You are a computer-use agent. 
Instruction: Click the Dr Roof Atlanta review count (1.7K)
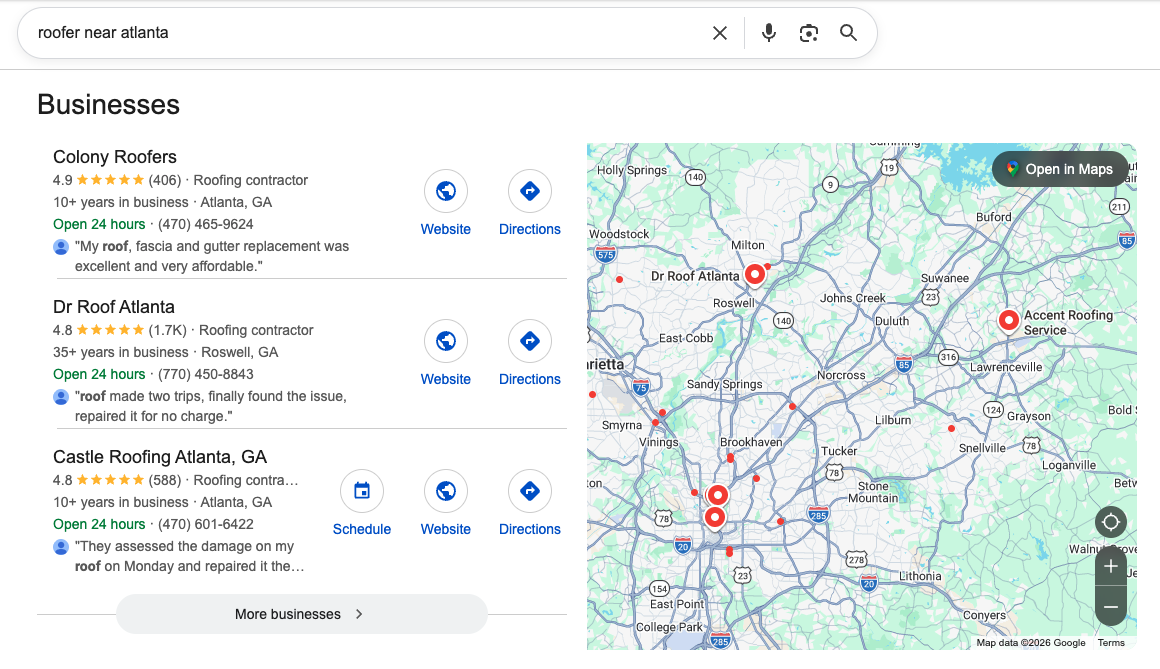point(167,331)
